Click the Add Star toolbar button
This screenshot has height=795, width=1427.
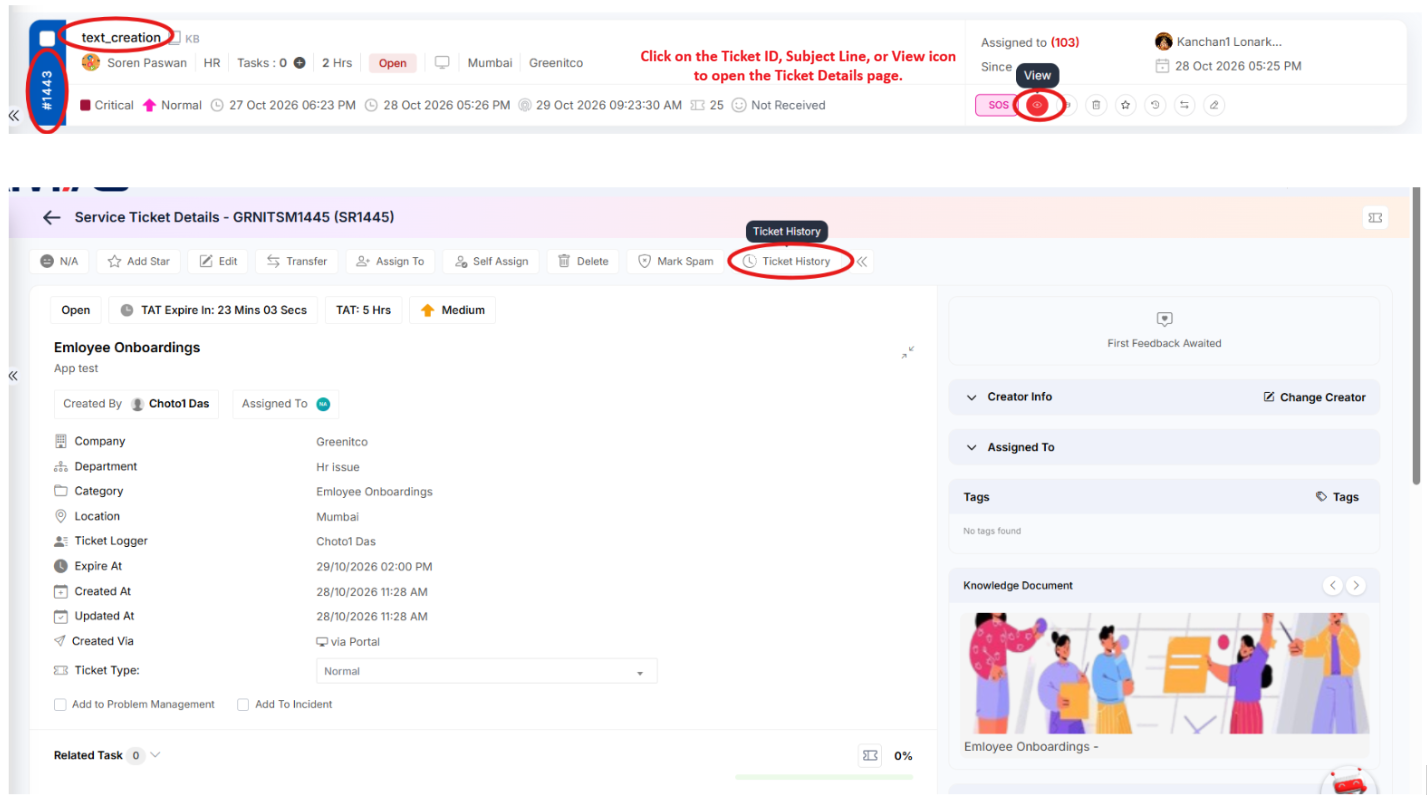pos(139,262)
